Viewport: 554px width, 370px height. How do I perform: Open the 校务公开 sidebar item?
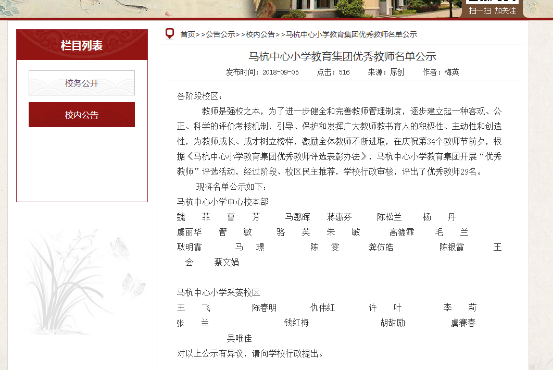click(x=82, y=83)
